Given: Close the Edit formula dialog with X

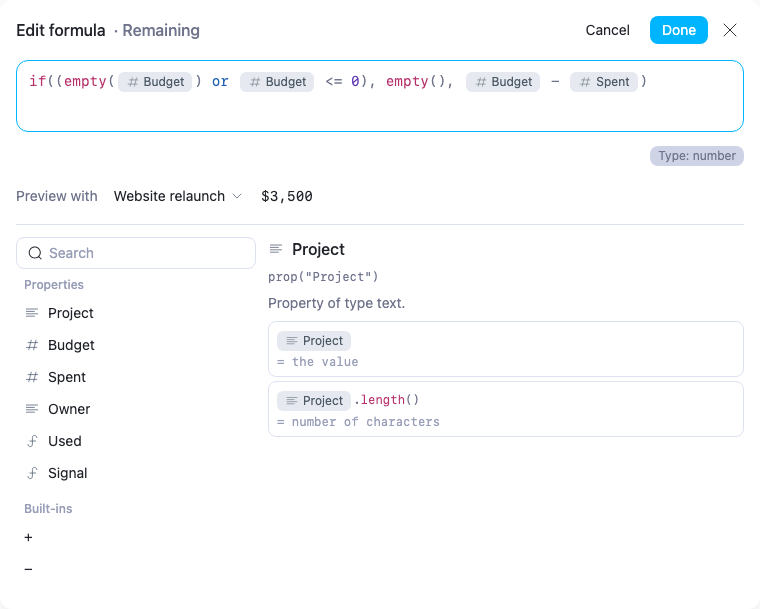Looking at the screenshot, I should (x=730, y=30).
